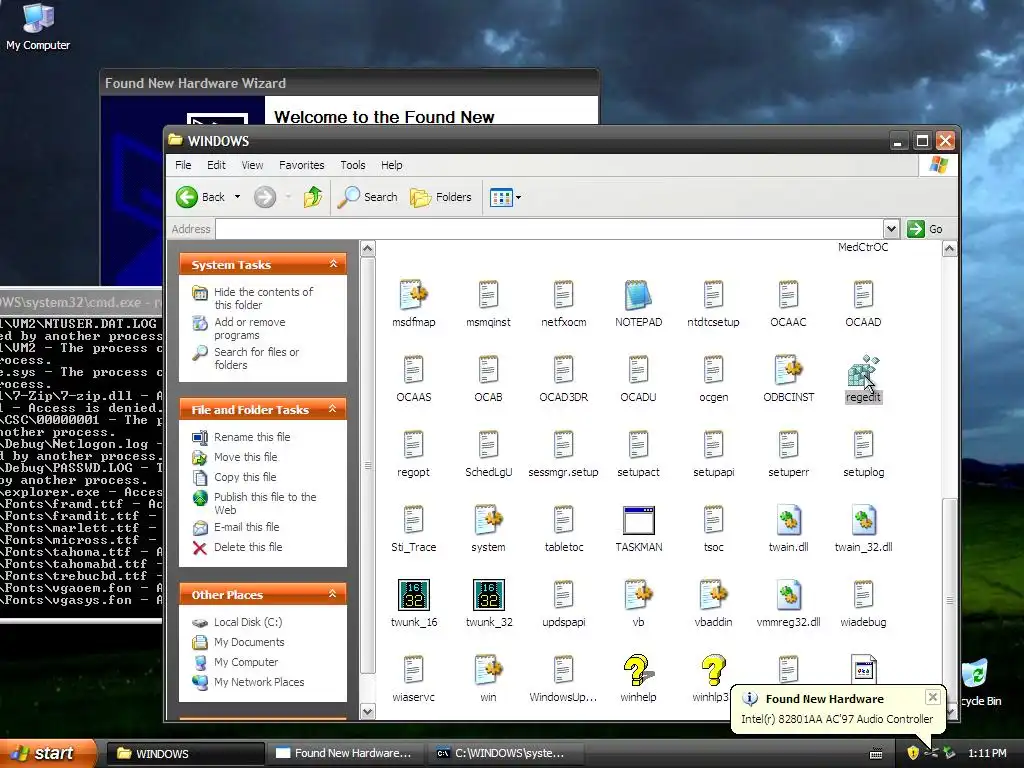1024x768 pixels.
Task: Select the vbaddin file icon
Action: [x=713, y=595]
